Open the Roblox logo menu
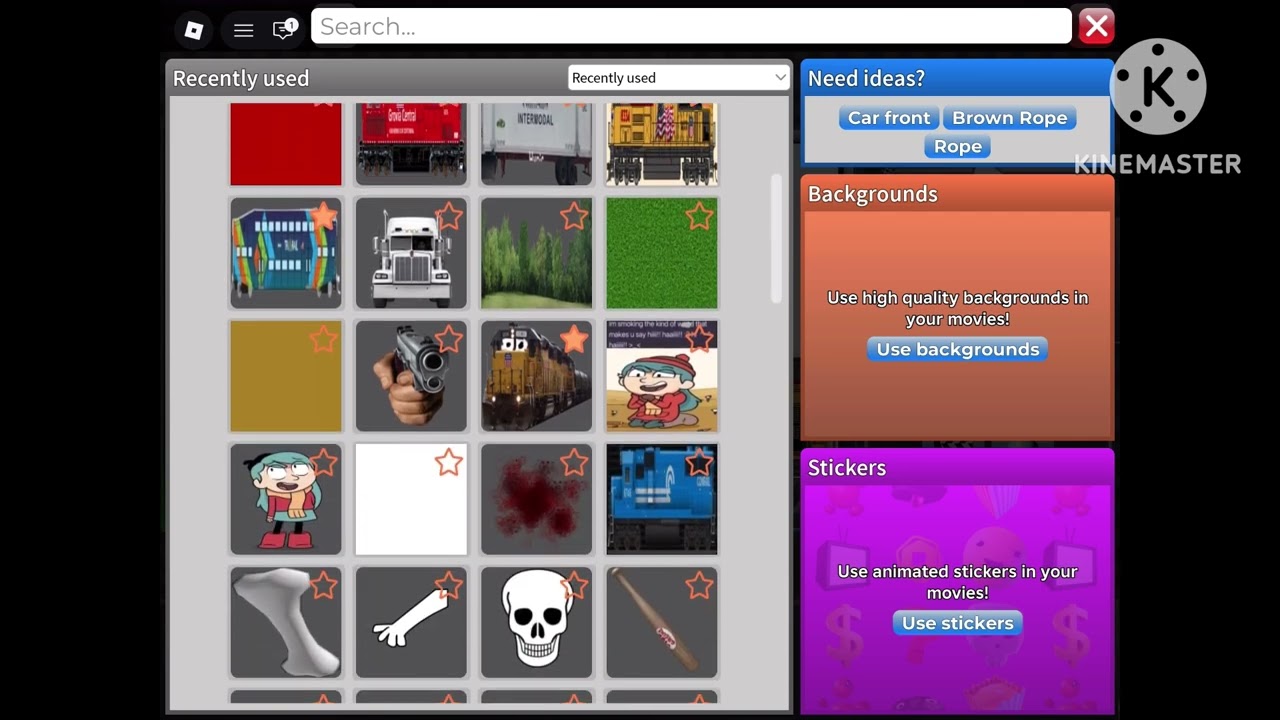This screenshot has width=1280, height=720. [194, 30]
